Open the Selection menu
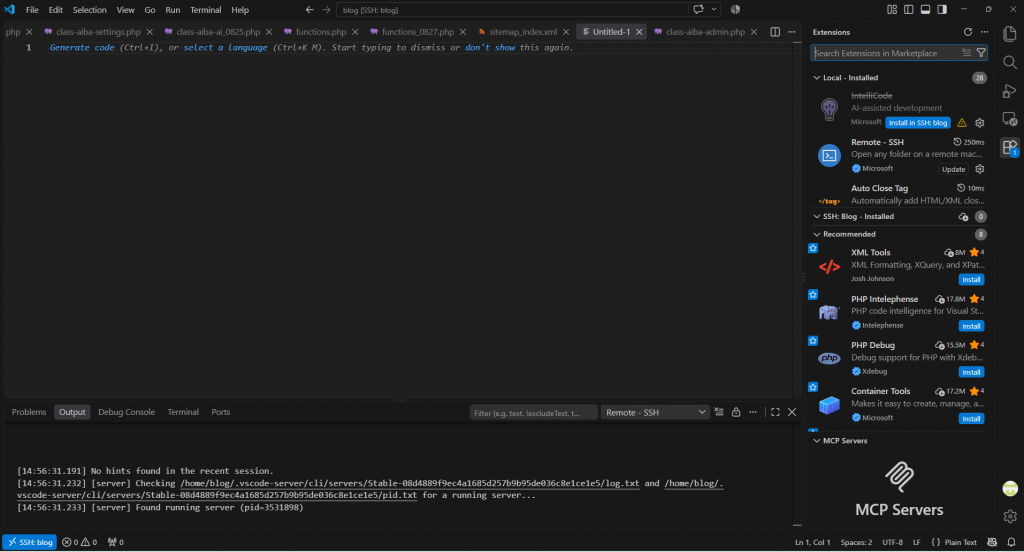This screenshot has height=552, width=1024. click(x=89, y=10)
